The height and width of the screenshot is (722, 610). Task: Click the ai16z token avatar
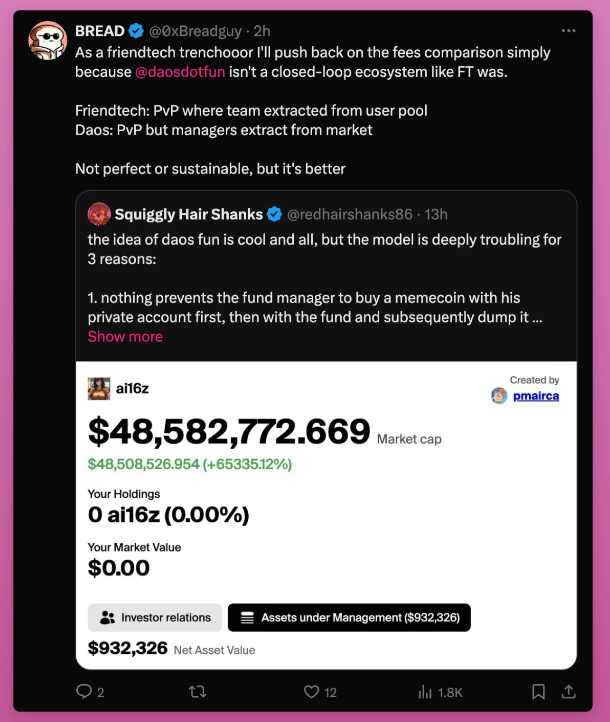point(99,388)
